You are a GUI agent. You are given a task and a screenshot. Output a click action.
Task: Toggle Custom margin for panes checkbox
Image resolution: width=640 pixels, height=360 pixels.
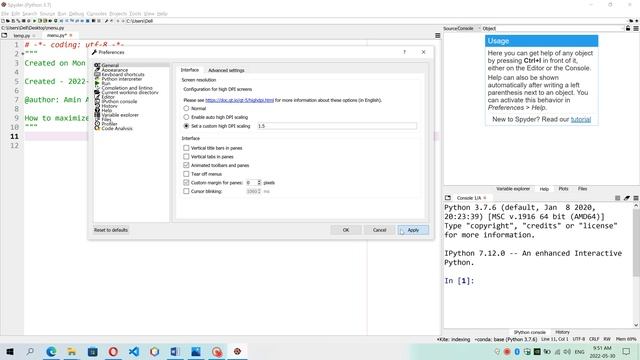click(x=186, y=182)
